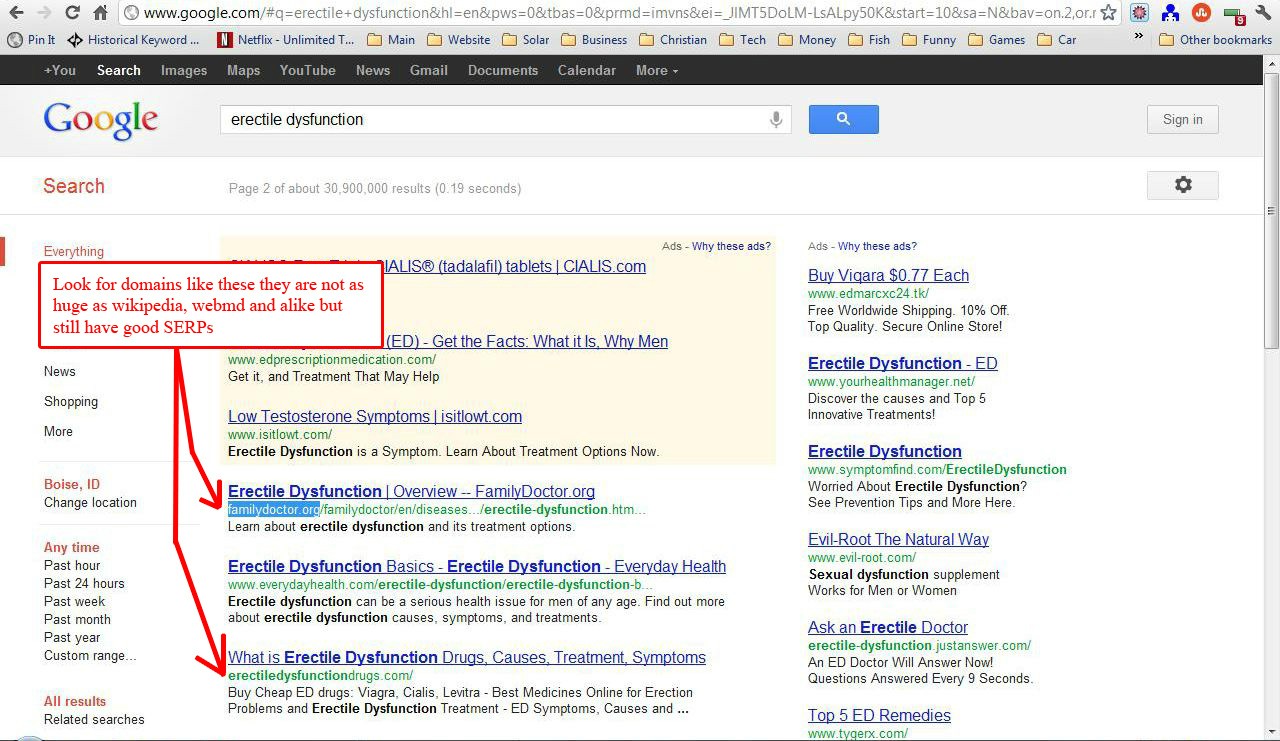Click the browser forward arrow
The image size is (1280, 741).
44,13
